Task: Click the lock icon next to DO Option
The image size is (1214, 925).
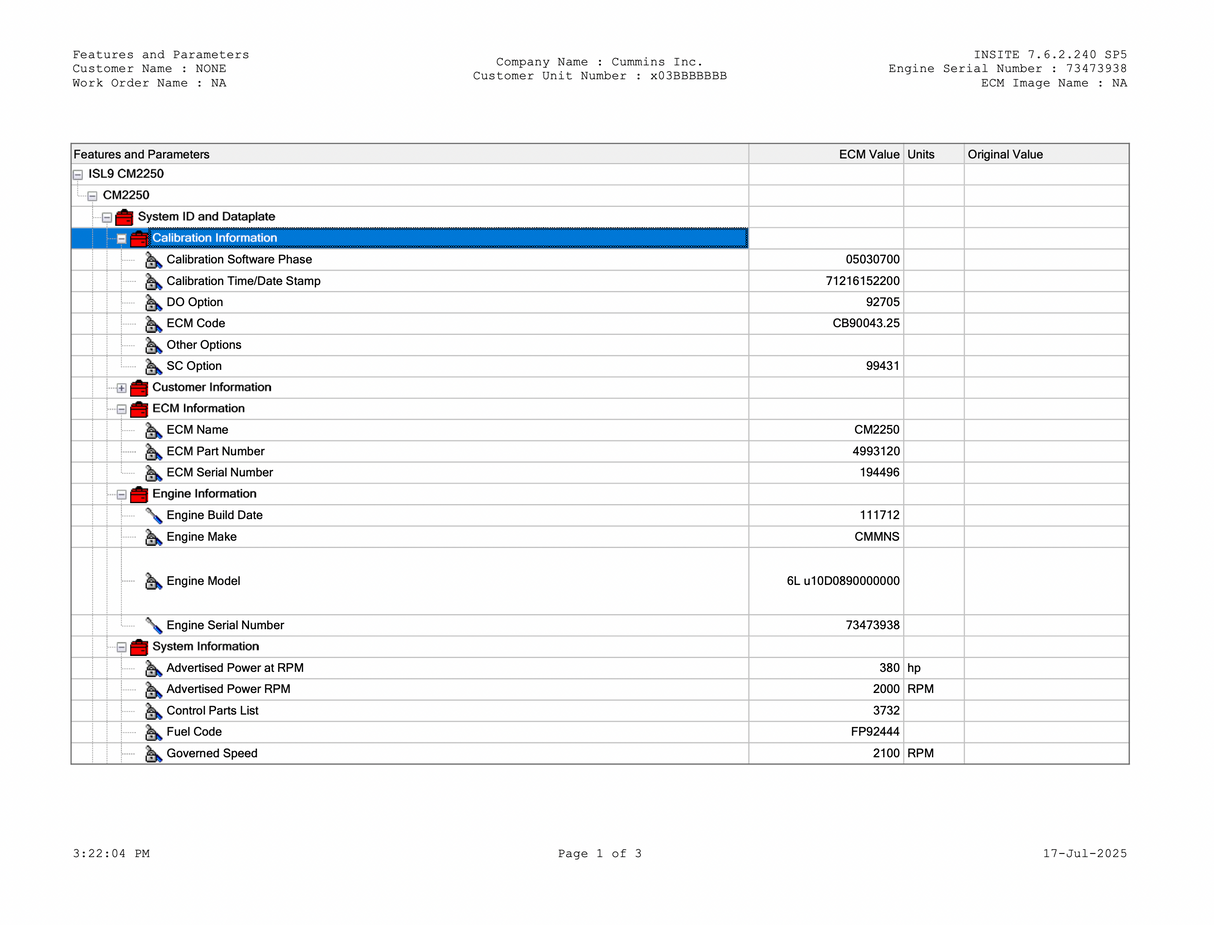Action: (153, 303)
